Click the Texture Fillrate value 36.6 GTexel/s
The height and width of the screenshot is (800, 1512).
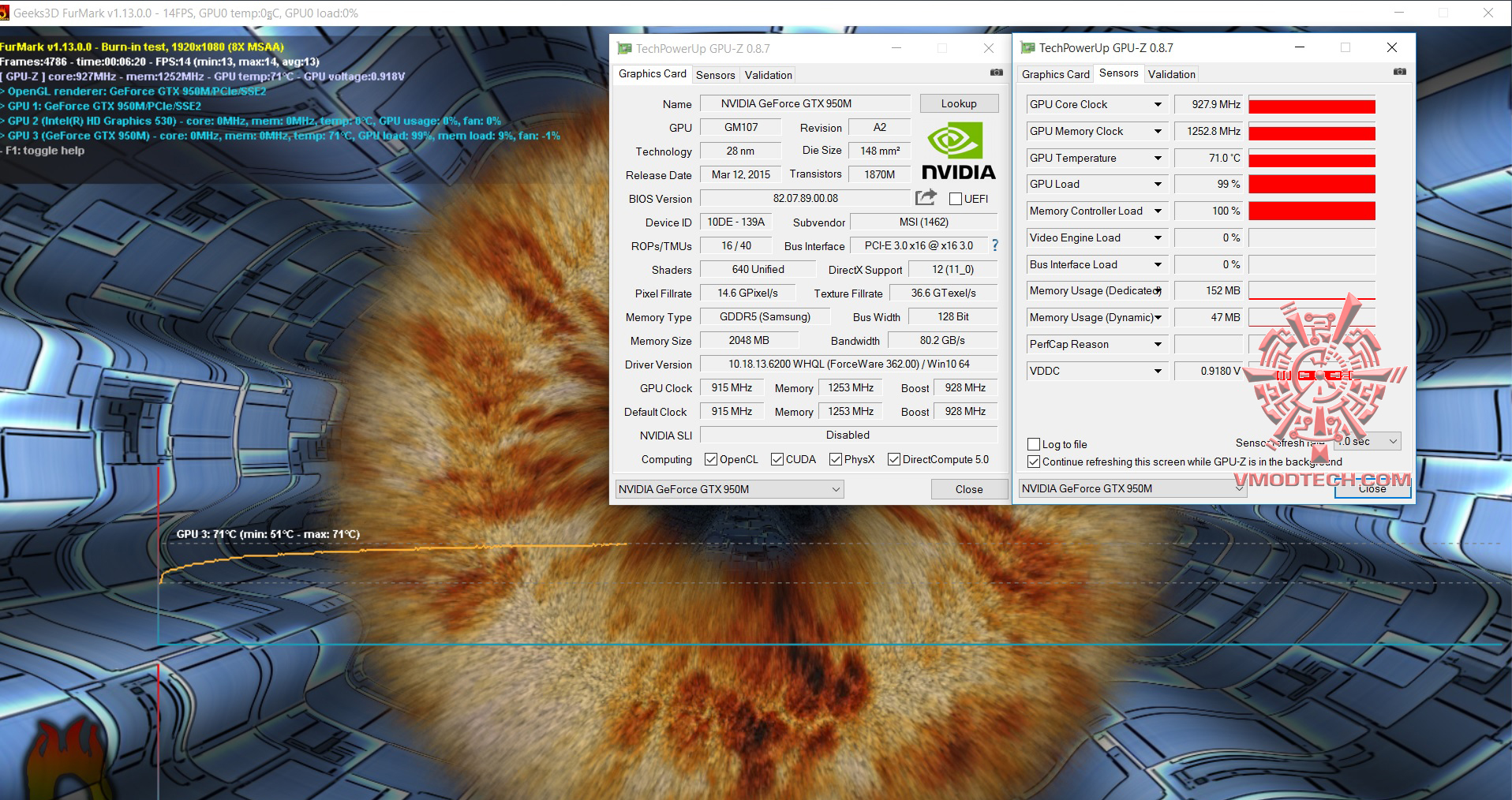point(944,293)
